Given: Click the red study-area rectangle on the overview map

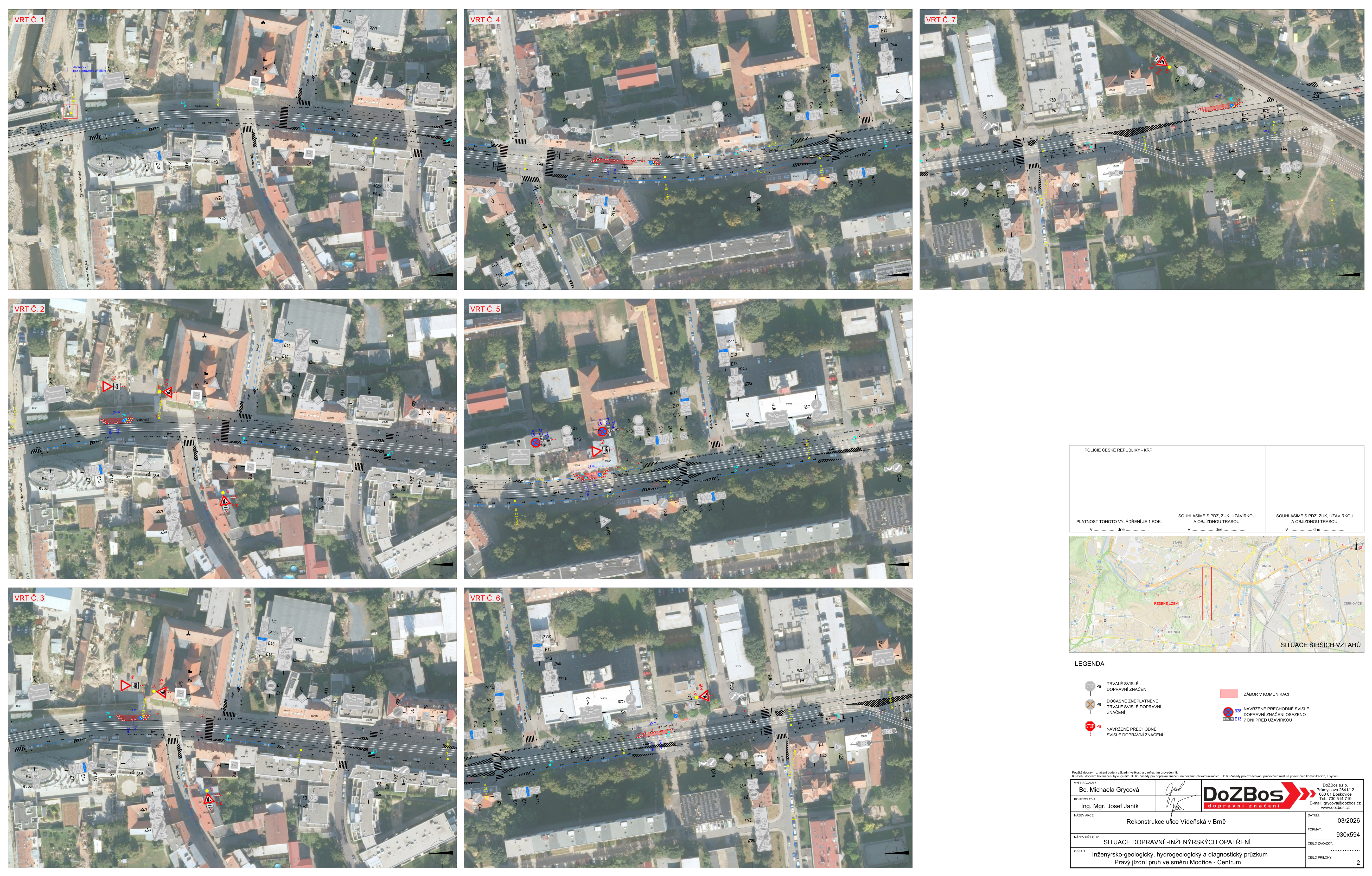Looking at the screenshot, I should [x=1207, y=594].
